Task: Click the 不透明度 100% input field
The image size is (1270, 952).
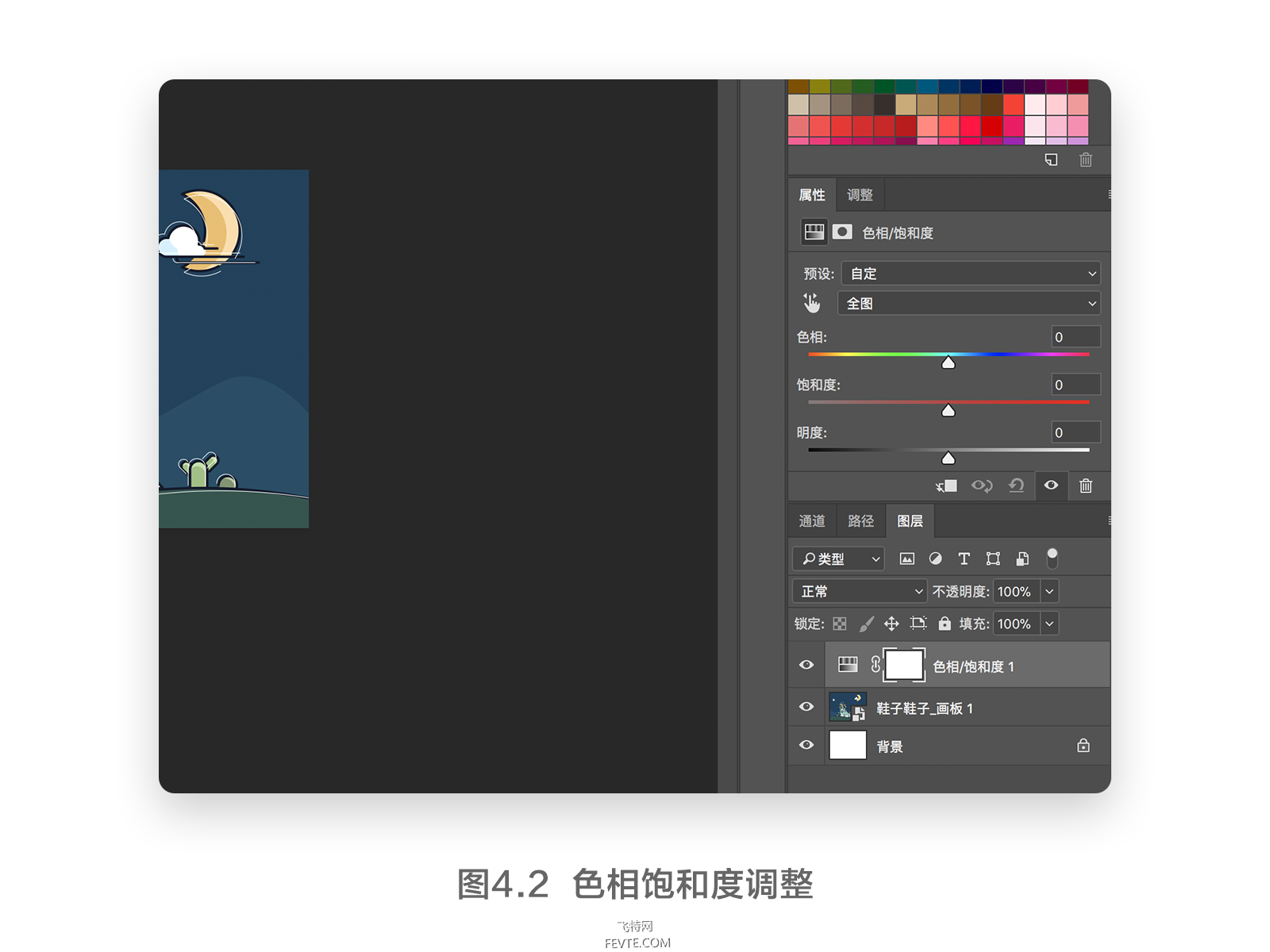Action: pyautogui.click(x=1016, y=591)
